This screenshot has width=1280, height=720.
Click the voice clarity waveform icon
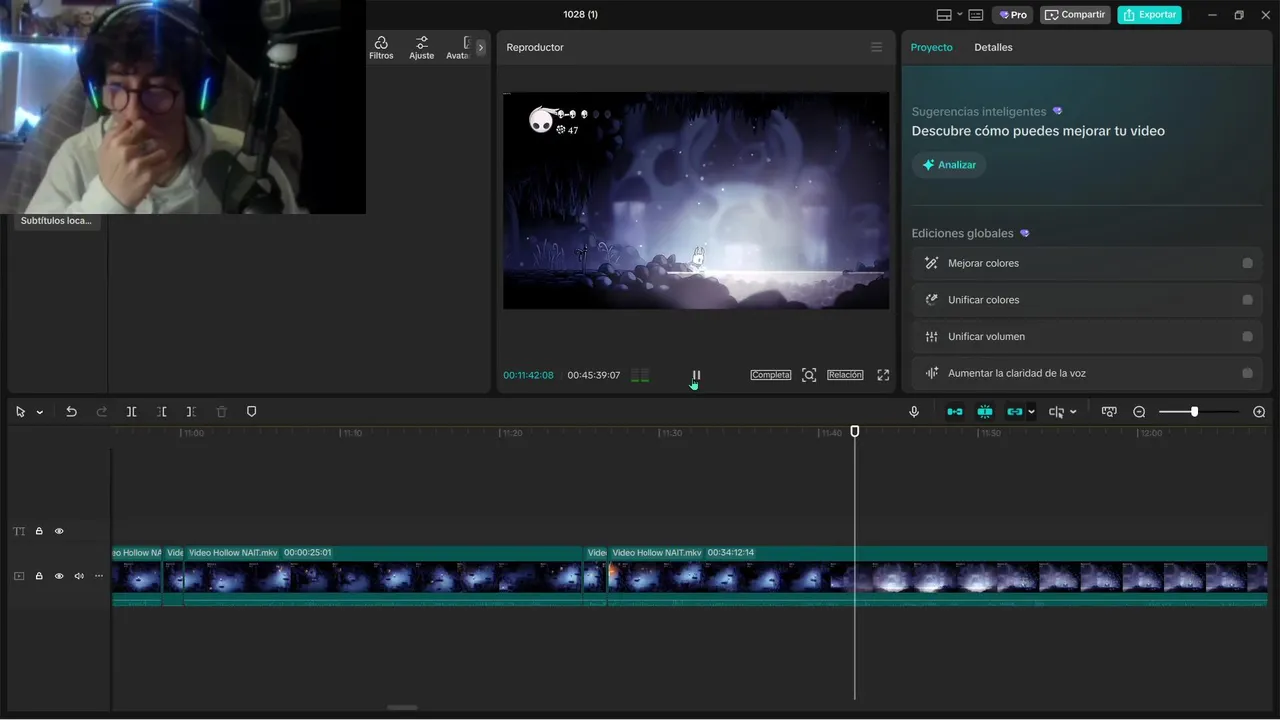(931, 373)
